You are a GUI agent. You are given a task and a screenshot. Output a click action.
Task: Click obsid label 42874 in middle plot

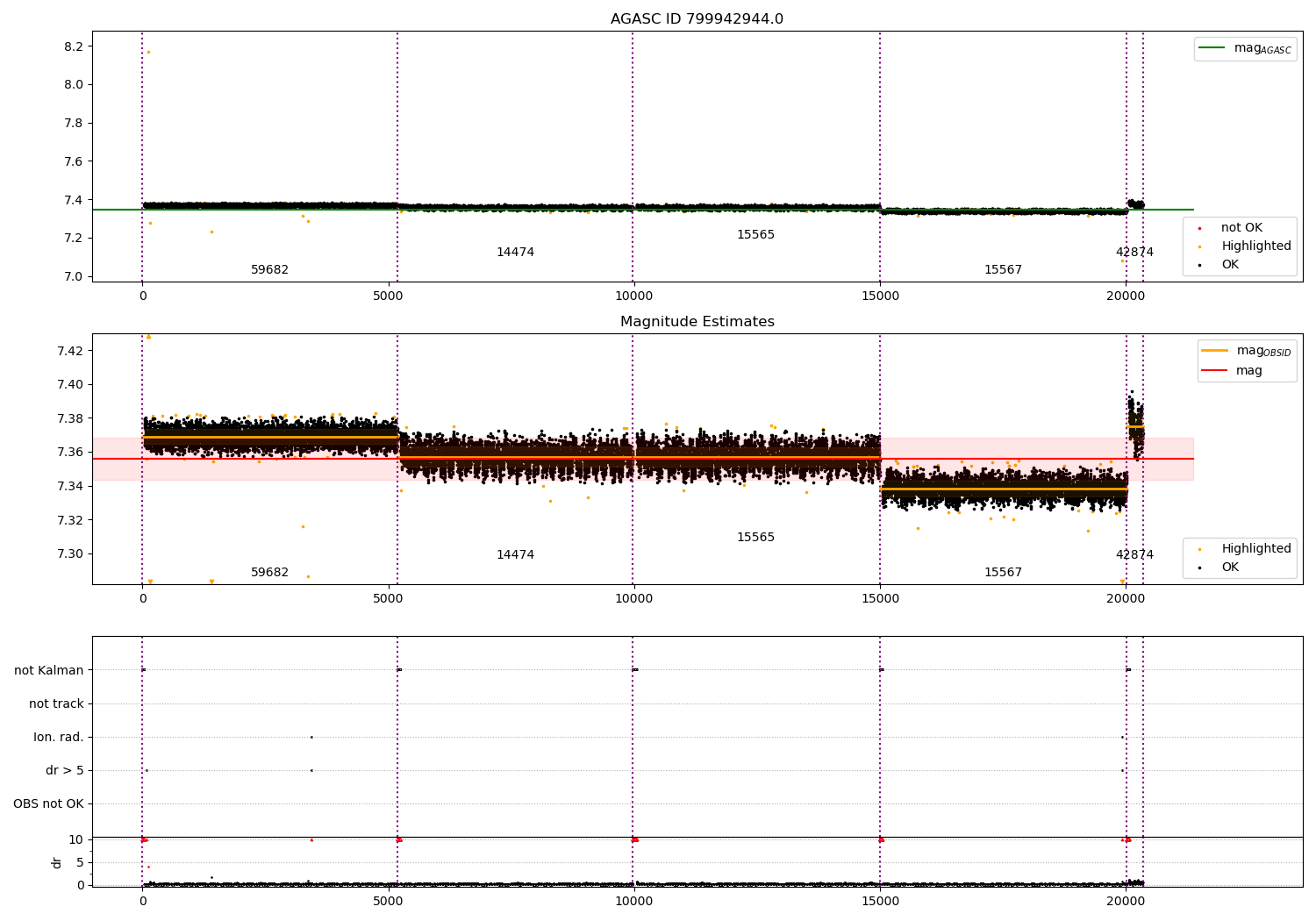click(1134, 555)
